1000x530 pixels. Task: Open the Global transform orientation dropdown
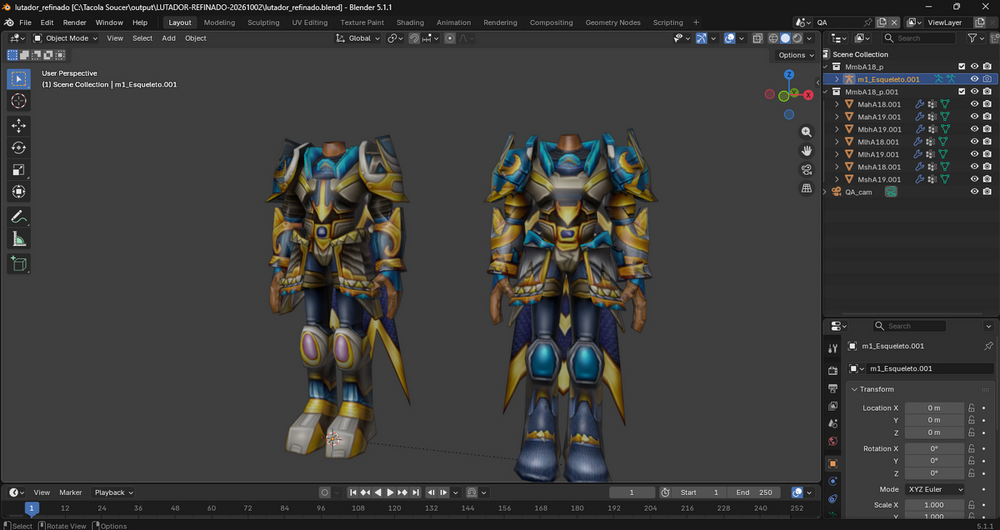[x=358, y=38]
